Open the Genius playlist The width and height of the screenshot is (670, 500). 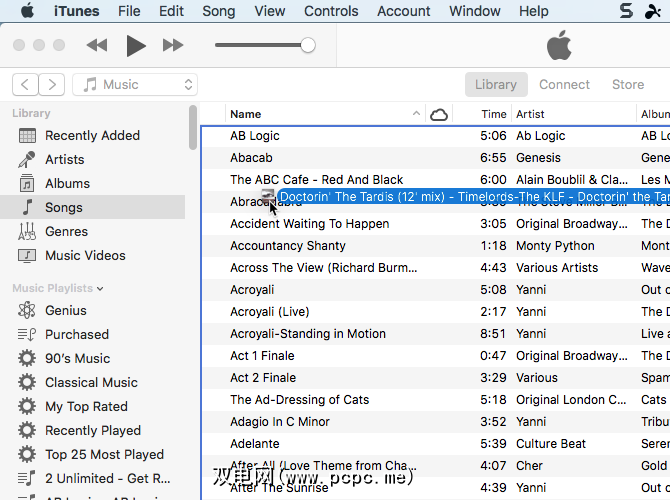pos(65,311)
